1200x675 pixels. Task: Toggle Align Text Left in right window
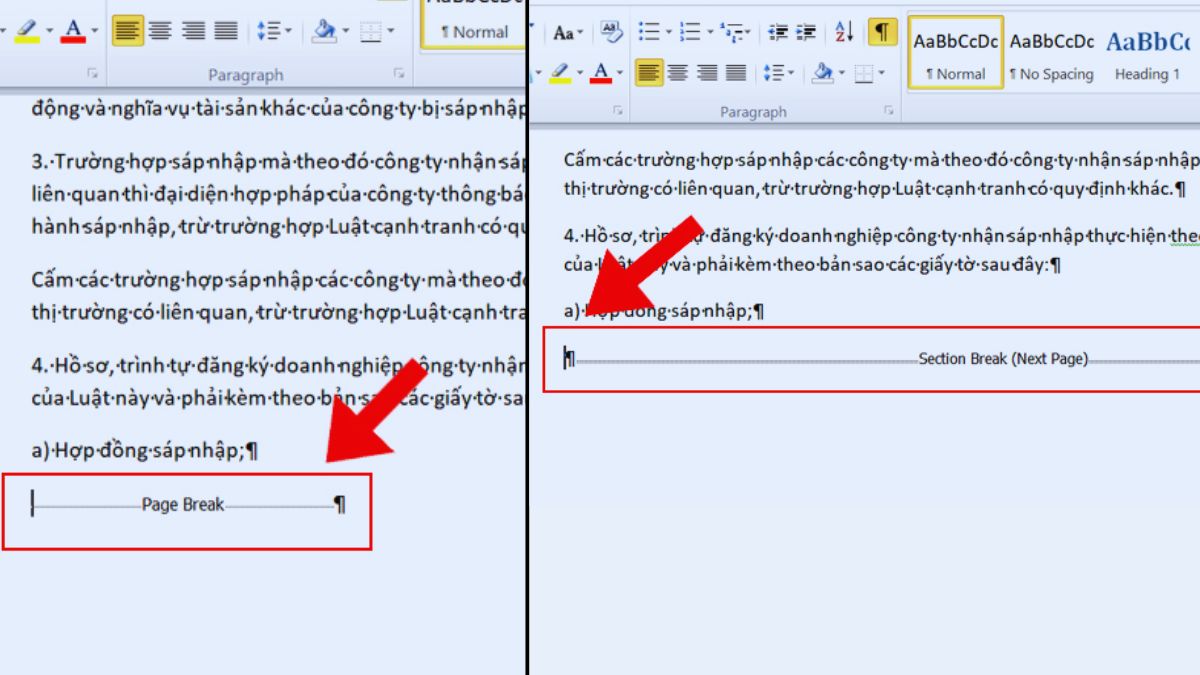[x=648, y=72]
